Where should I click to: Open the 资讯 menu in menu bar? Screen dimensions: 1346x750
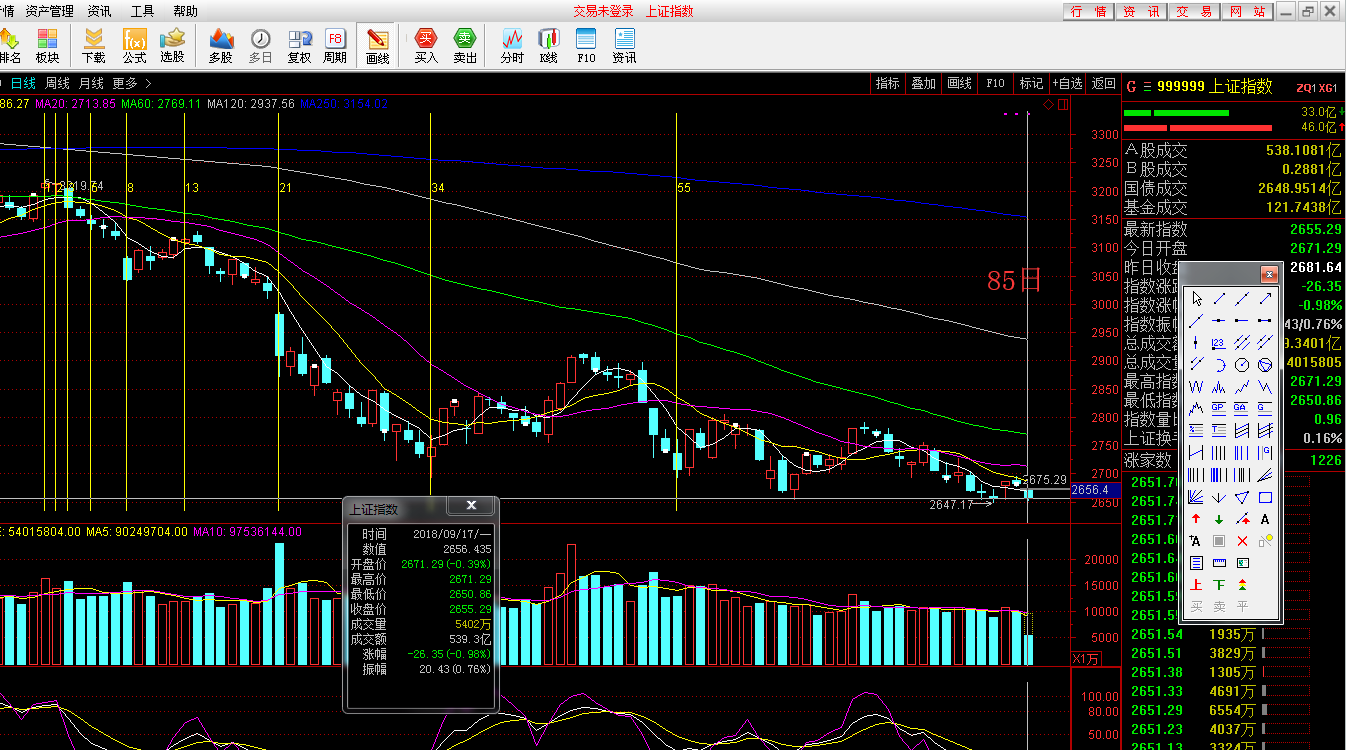tap(99, 12)
